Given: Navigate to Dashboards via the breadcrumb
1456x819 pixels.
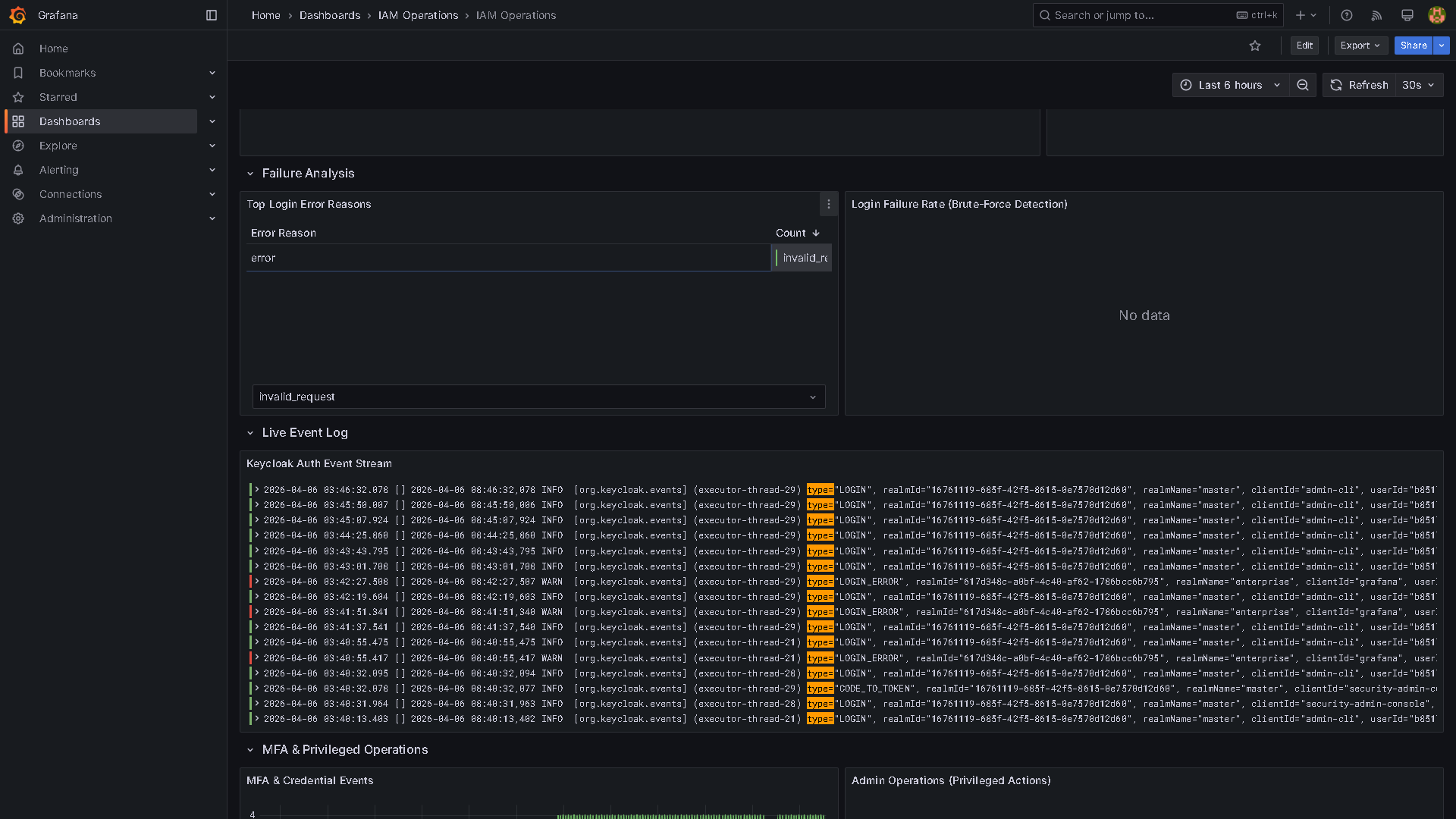Looking at the screenshot, I should tap(330, 15).
